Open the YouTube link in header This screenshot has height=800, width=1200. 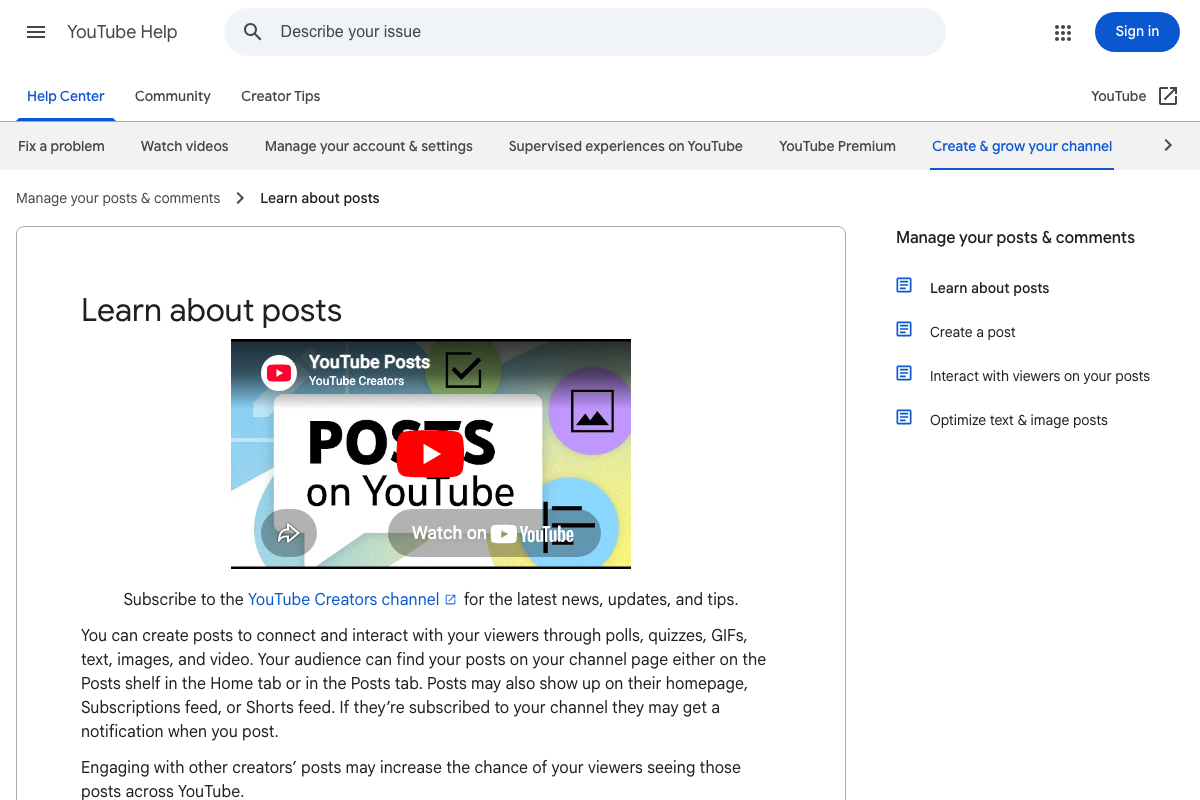[1119, 96]
